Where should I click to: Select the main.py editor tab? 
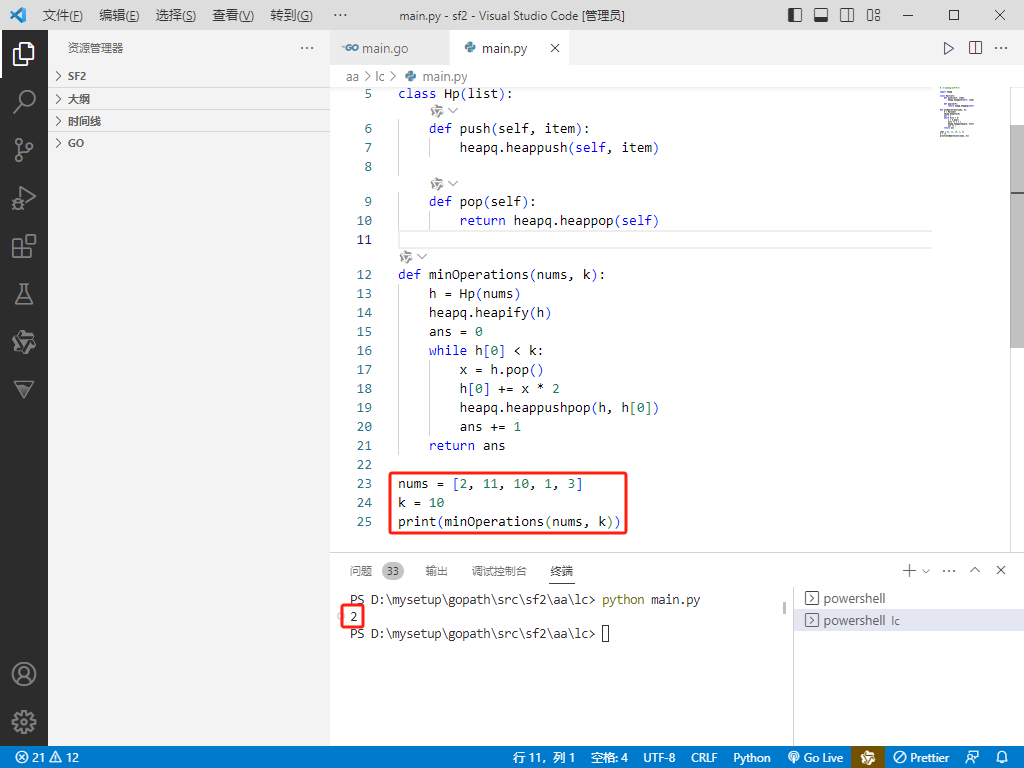pos(504,48)
